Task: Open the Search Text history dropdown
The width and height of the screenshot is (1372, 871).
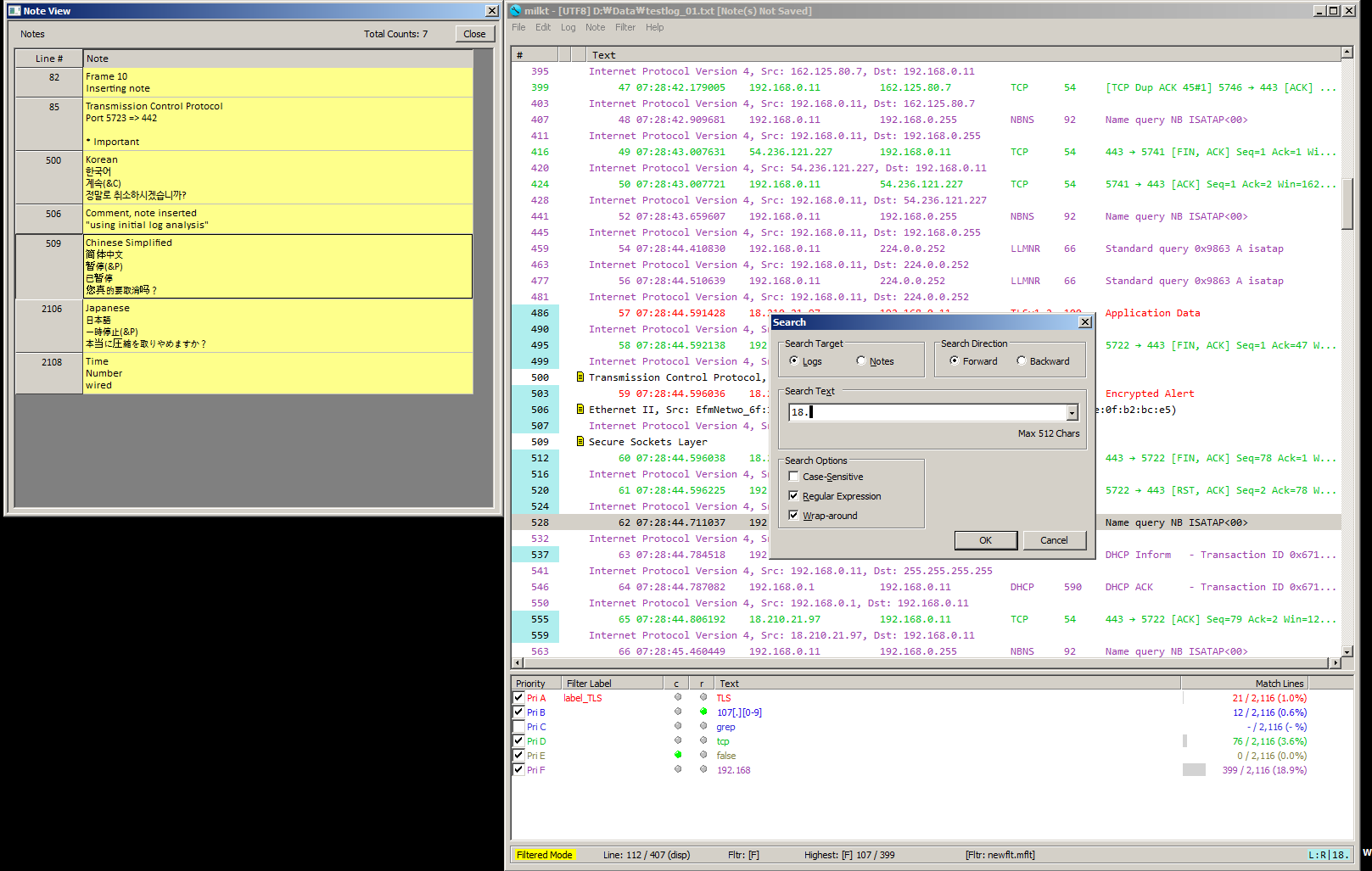Action: pyautogui.click(x=1072, y=413)
